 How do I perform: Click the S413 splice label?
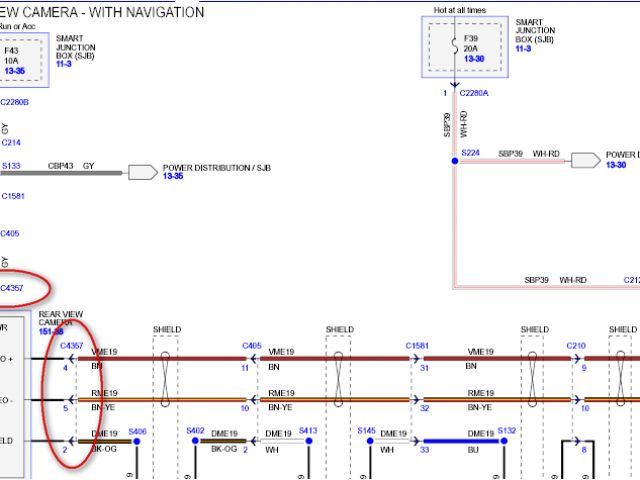(307, 431)
